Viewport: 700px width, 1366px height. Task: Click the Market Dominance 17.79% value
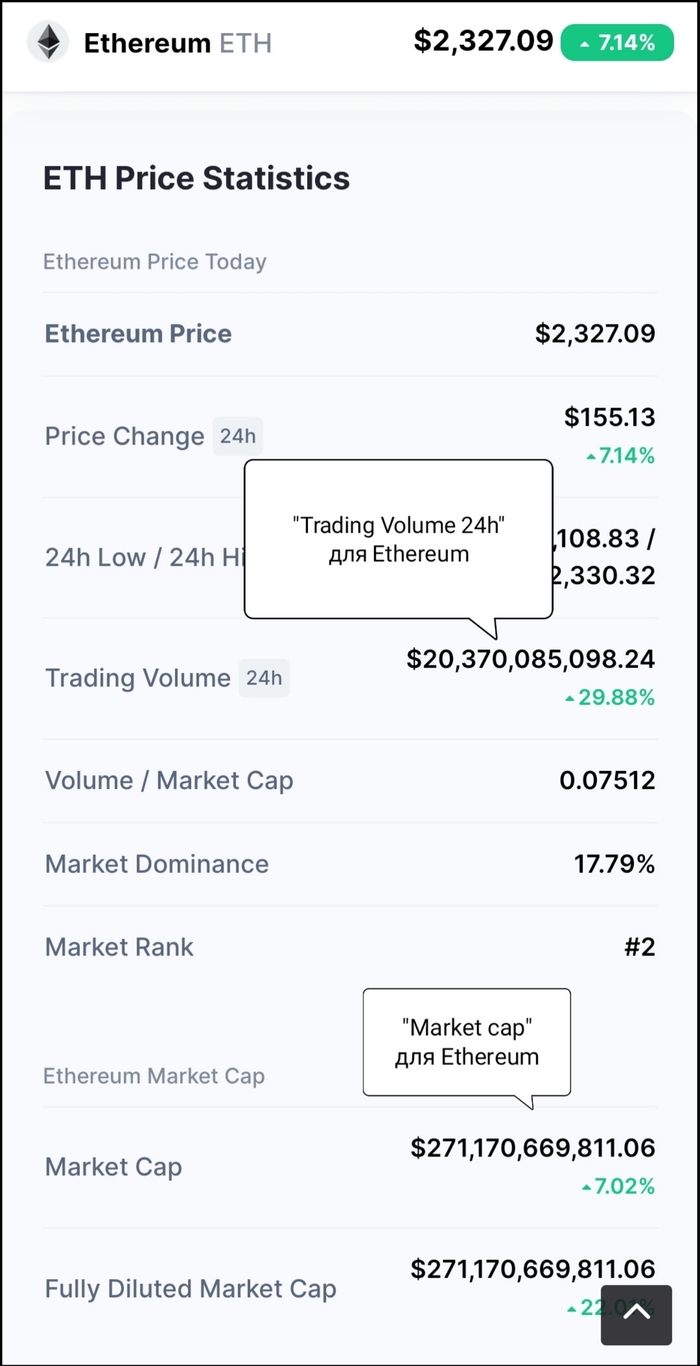coord(614,864)
